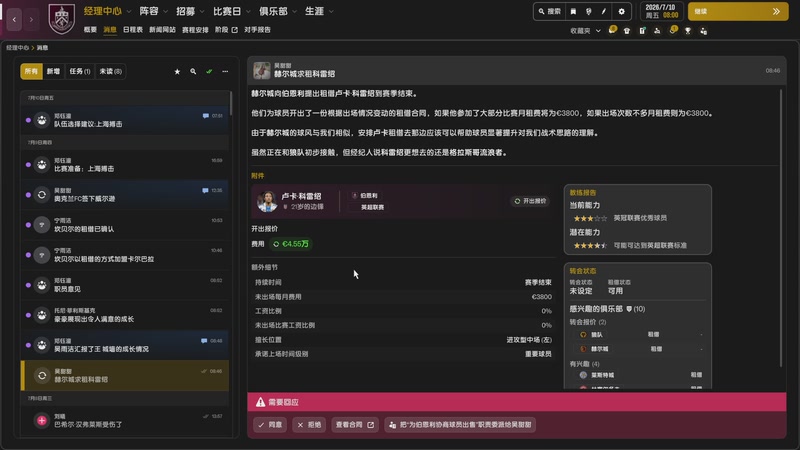Image resolution: width=800 pixels, height=450 pixels.
Task: Open the 经理中心 menu dropdown
Action: click(107, 11)
